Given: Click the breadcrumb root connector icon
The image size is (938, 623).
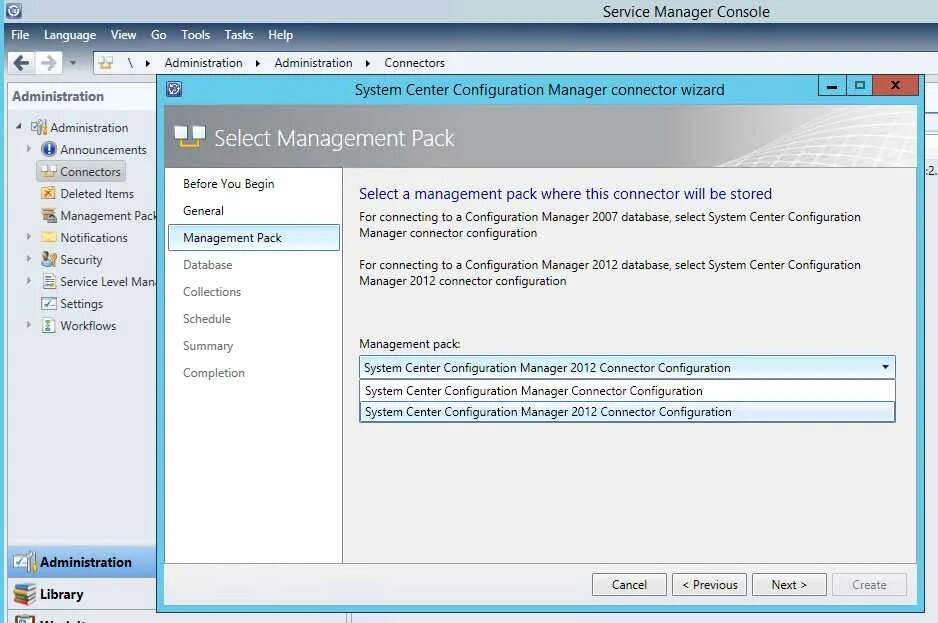Looking at the screenshot, I should coord(106,63).
